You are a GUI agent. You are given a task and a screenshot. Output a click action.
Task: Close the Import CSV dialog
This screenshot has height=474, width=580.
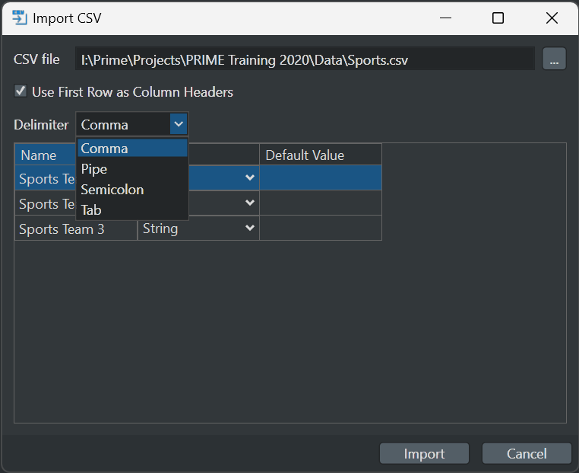click(x=552, y=18)
